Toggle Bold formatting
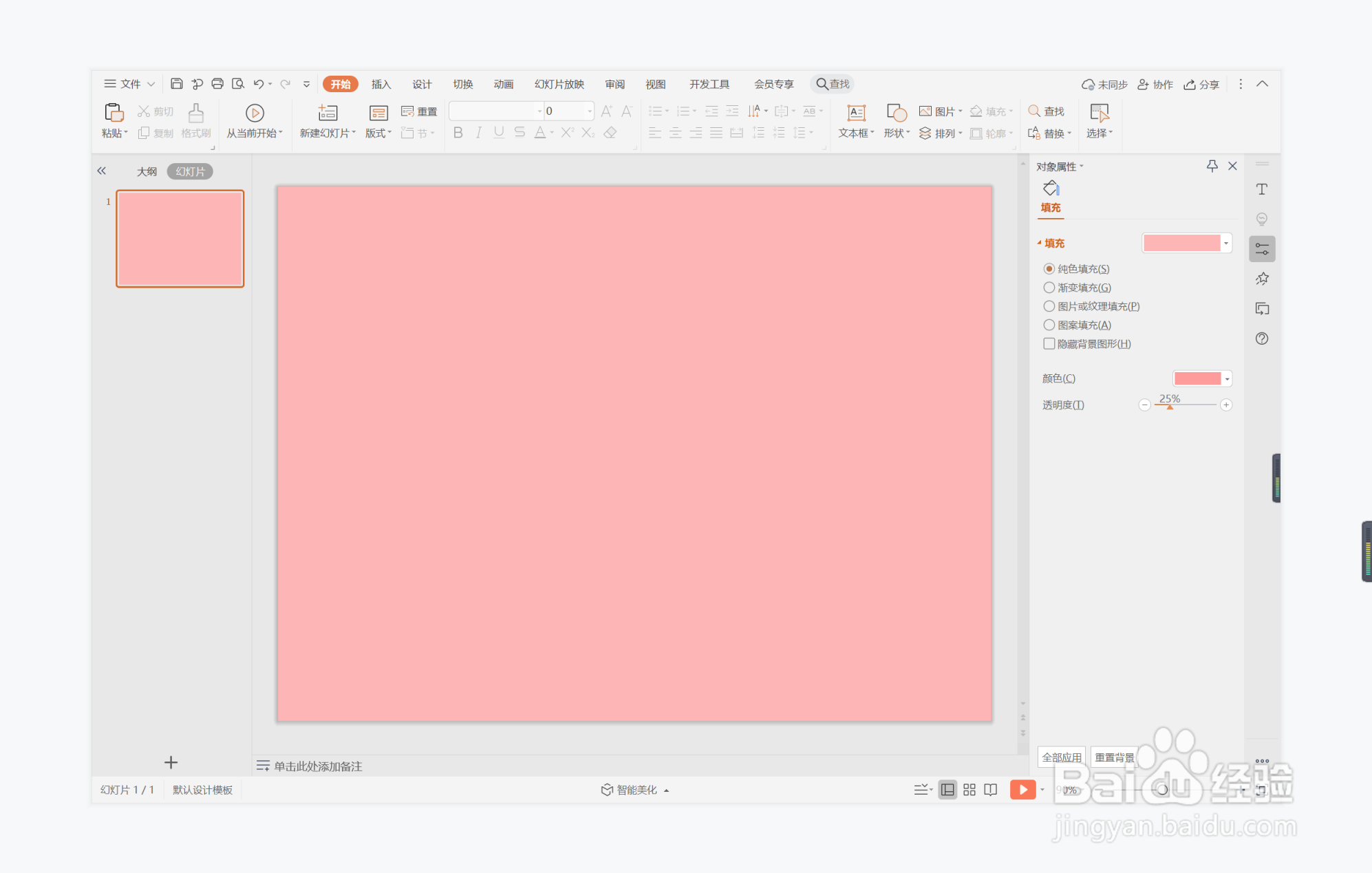 (x=458, y=133)
